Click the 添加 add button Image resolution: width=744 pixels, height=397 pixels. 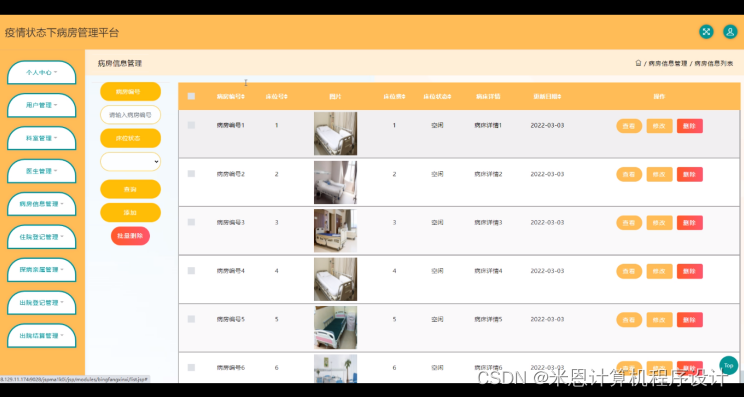pyautogui.click(x=130, y=212)
